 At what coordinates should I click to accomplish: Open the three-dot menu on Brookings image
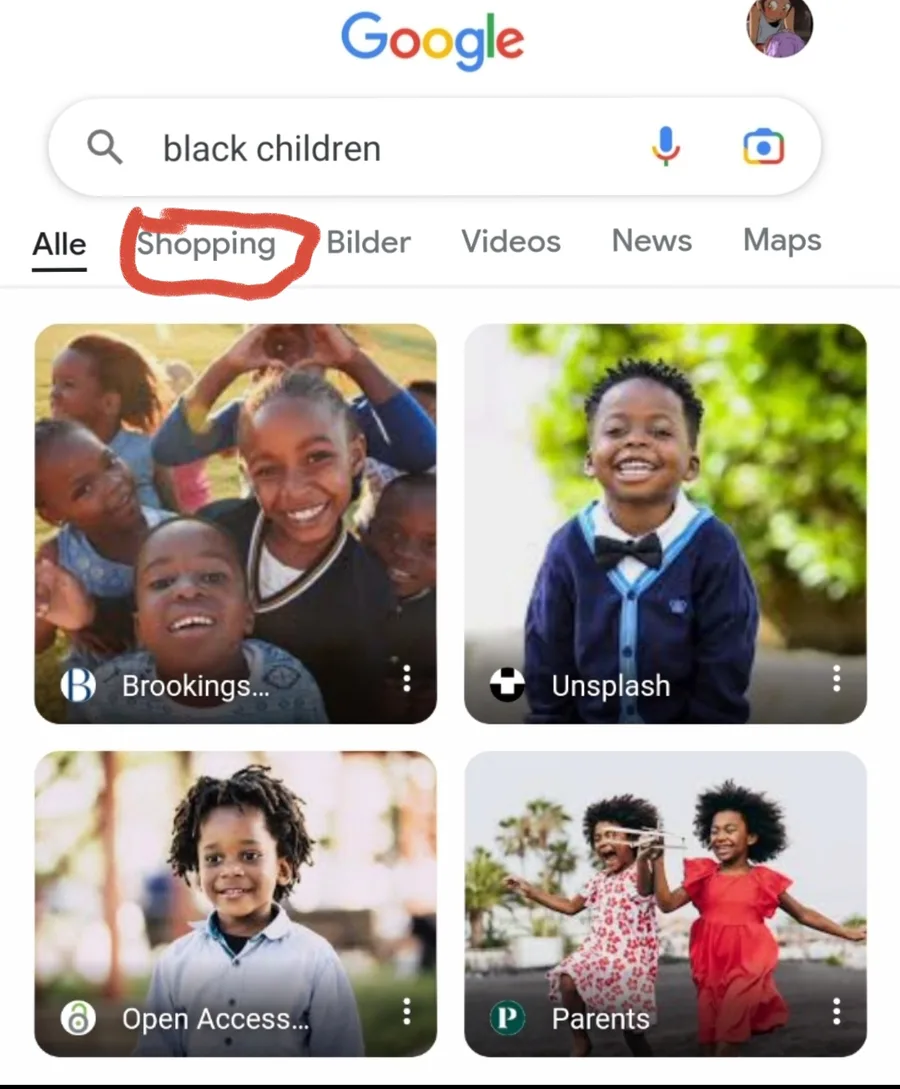pos(407,678)
